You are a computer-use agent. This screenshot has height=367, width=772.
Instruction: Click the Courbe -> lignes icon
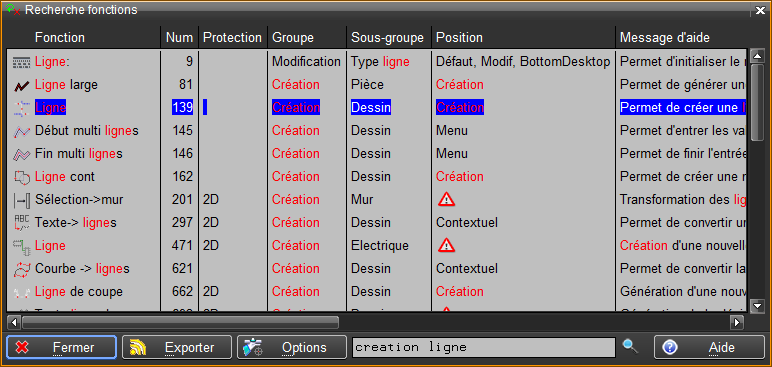[21, 269]
